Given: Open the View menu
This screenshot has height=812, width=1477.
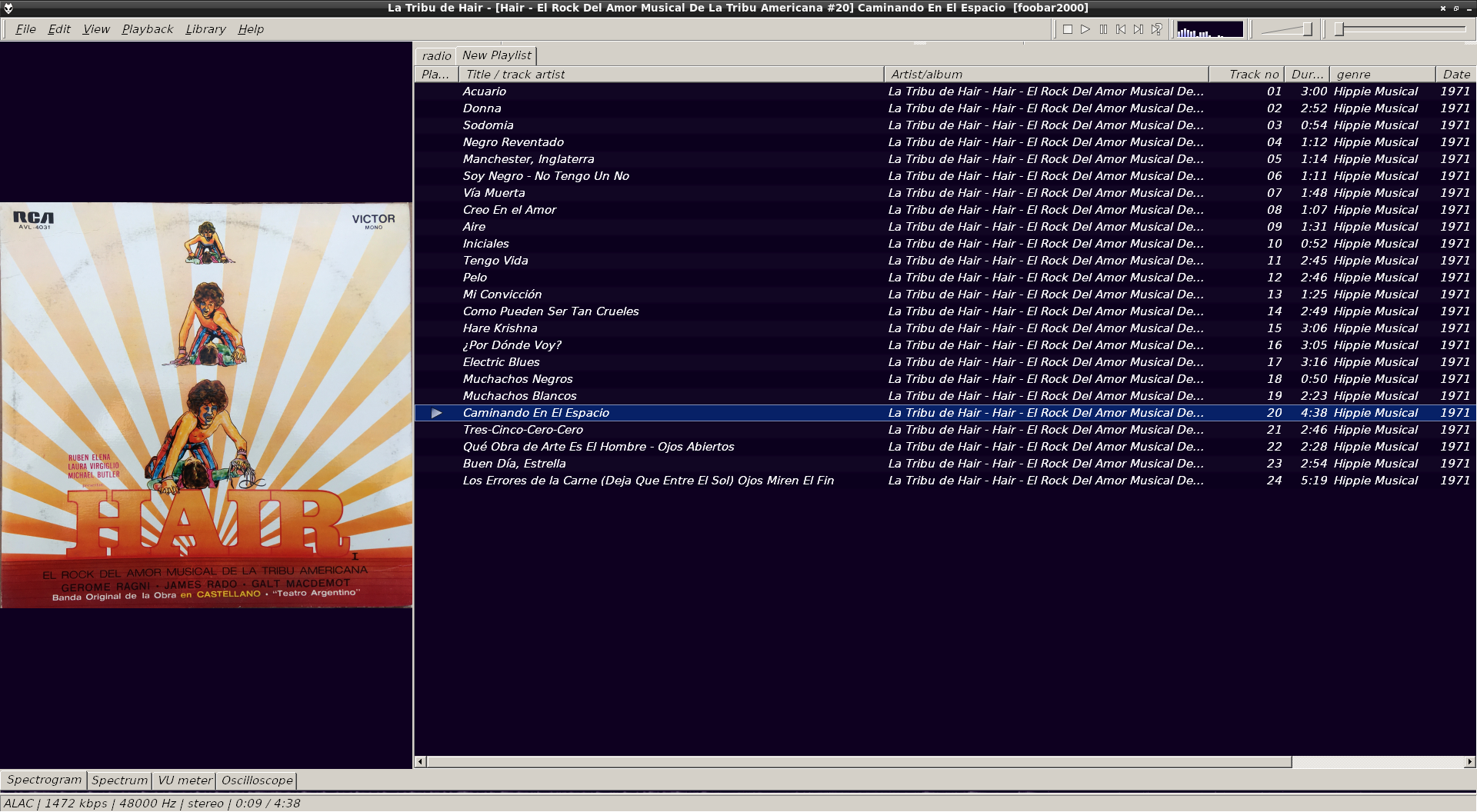Looking at the screenshot, I should point(96,29).
